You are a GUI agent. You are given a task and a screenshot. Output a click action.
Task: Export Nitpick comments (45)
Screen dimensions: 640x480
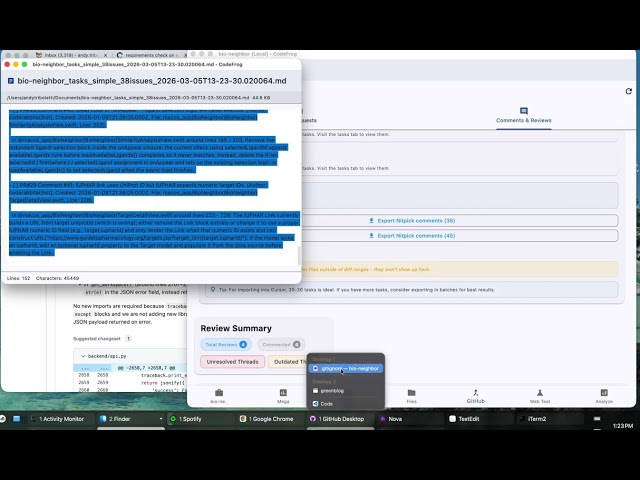[411, 236]
